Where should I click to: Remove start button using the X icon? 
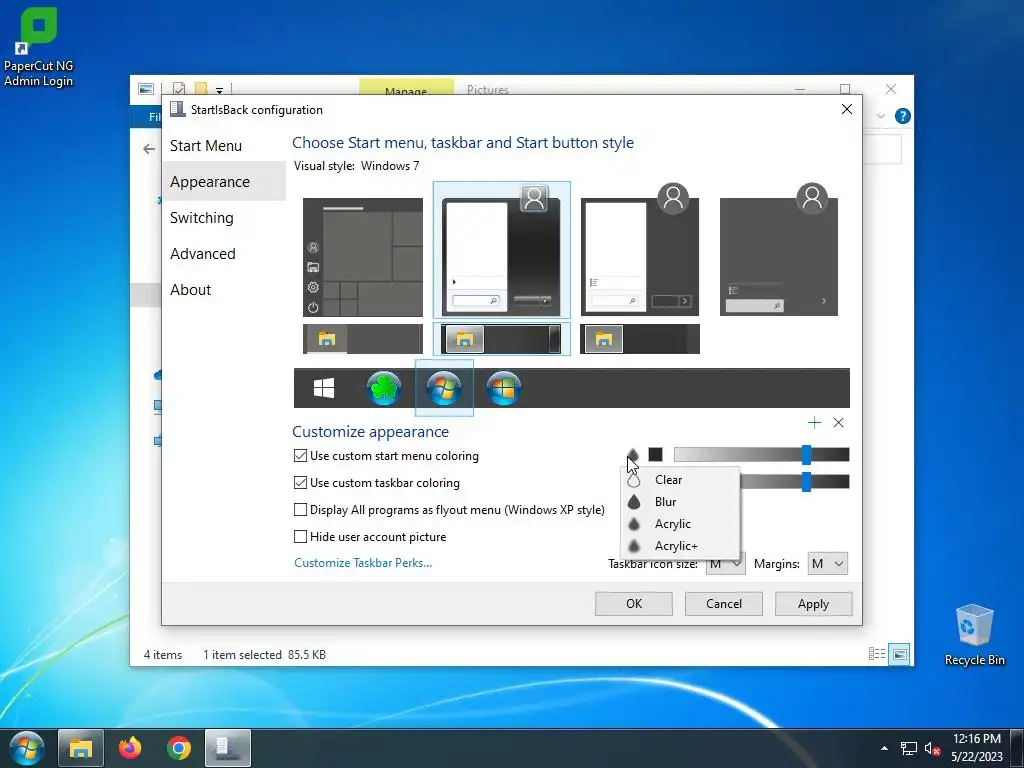839,423
